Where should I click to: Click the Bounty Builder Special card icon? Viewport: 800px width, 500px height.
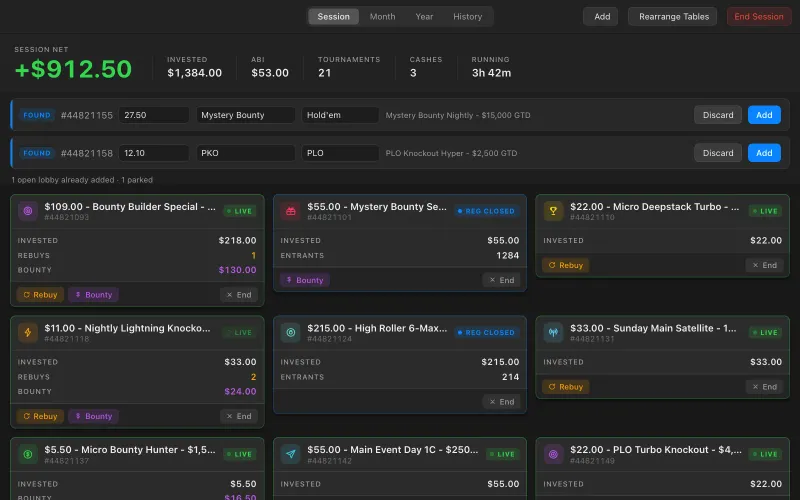click(28, 211)
